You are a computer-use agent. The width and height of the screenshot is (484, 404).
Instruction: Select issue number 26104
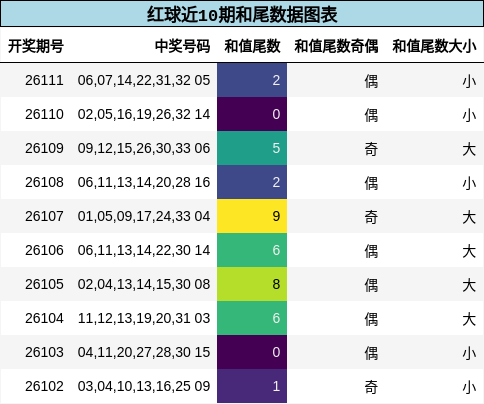tap(44, 318)
